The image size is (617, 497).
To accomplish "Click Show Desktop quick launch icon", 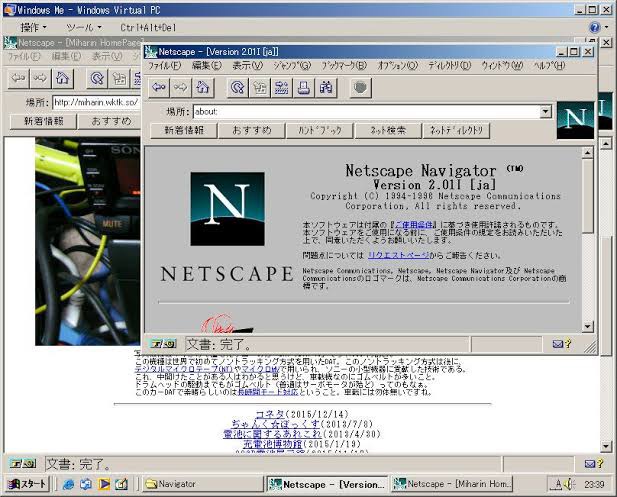I will (x=121, y=484).
